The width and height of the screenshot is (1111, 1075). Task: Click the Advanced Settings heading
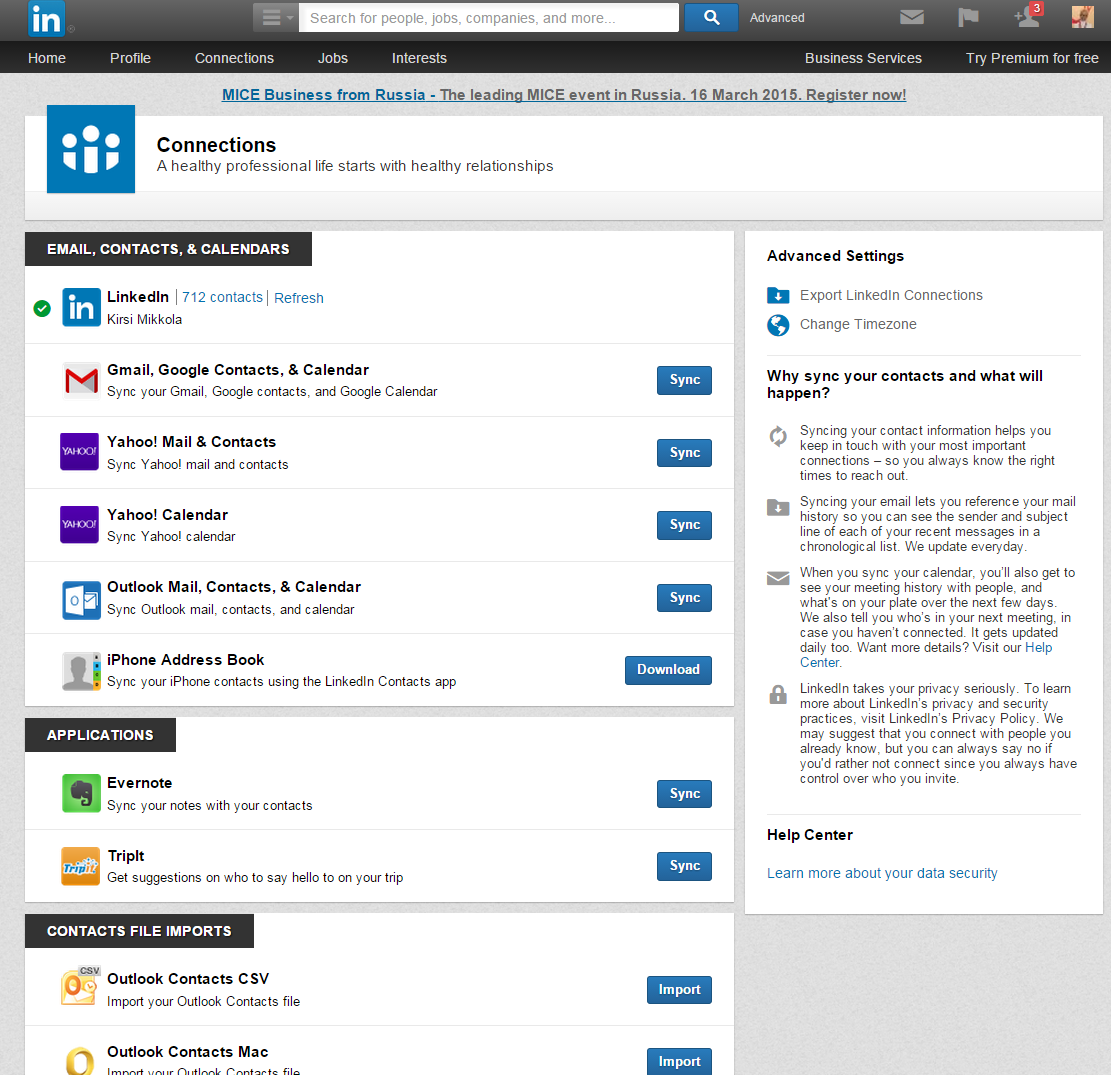835,256
